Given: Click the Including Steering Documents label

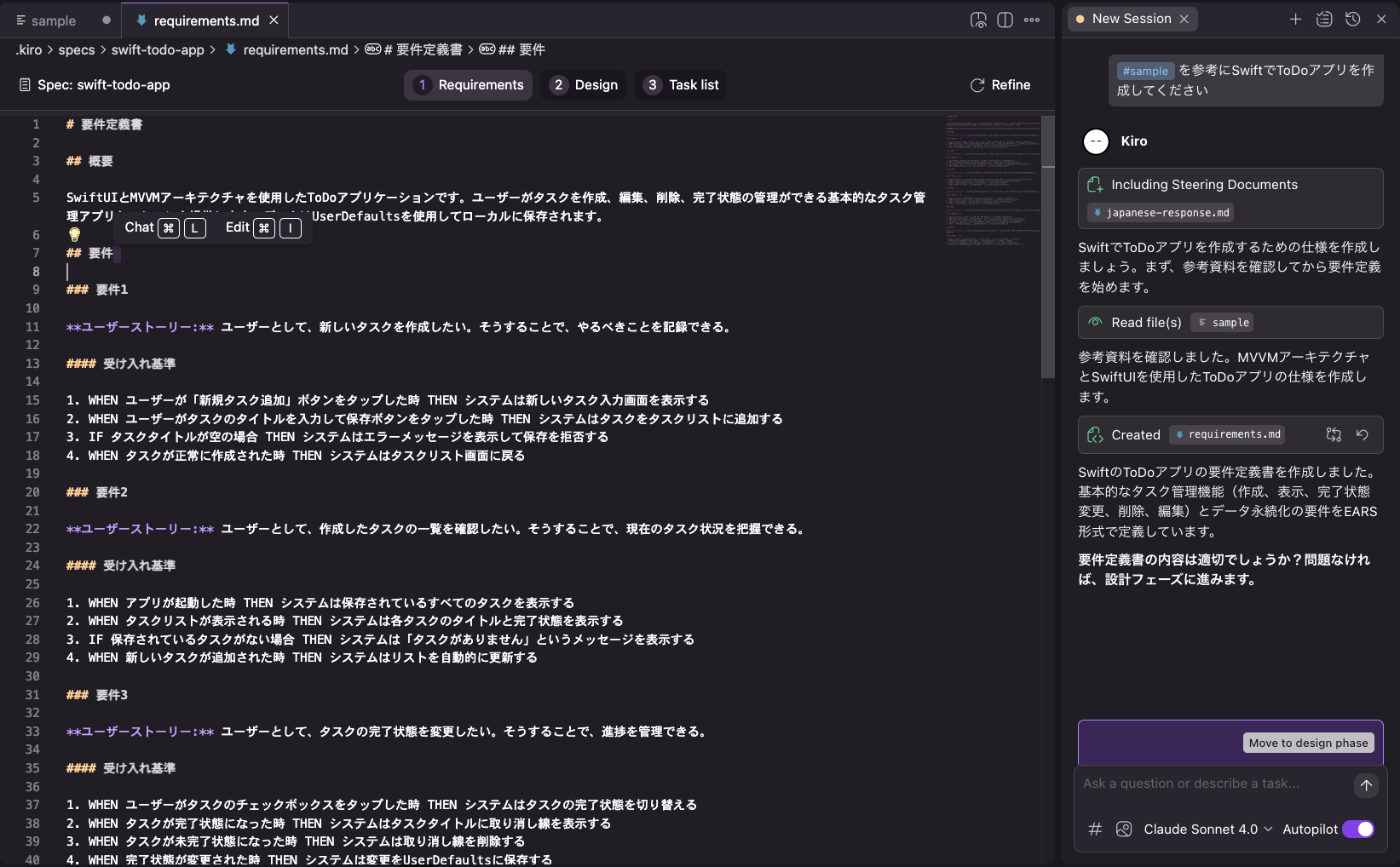Looking at the screenshot, I should pos(1204,185).
